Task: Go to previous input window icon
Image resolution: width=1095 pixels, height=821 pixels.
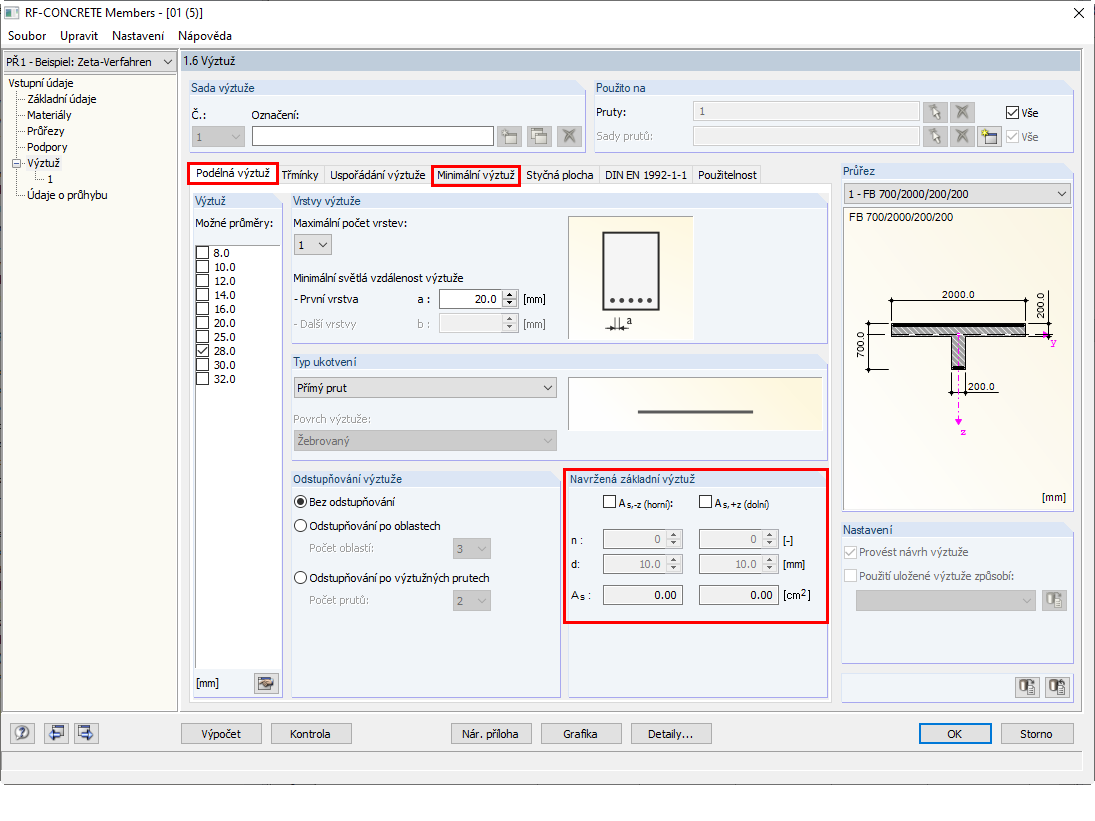Action: coord(57,733)
